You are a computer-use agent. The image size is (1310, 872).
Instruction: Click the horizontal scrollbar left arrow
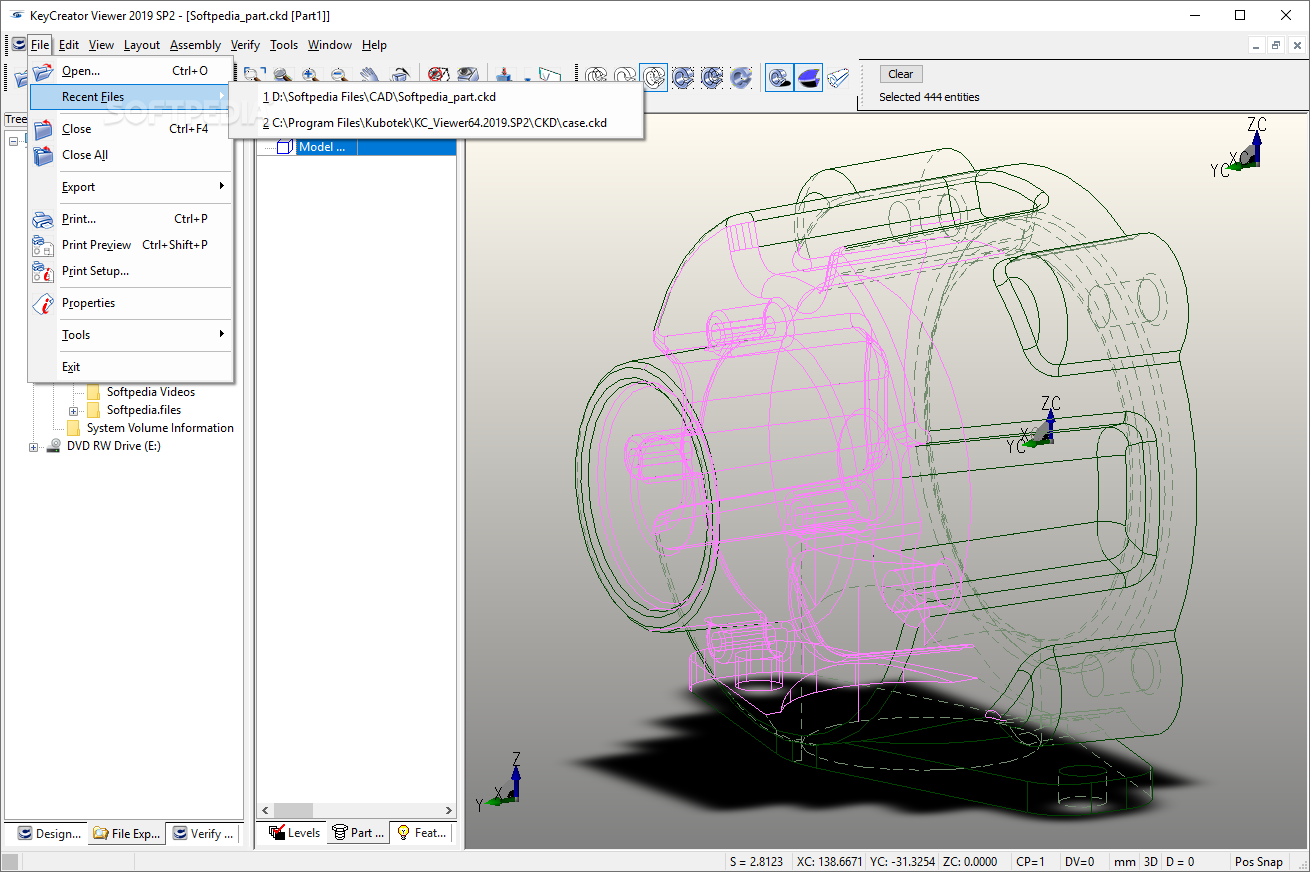[265, 811]
